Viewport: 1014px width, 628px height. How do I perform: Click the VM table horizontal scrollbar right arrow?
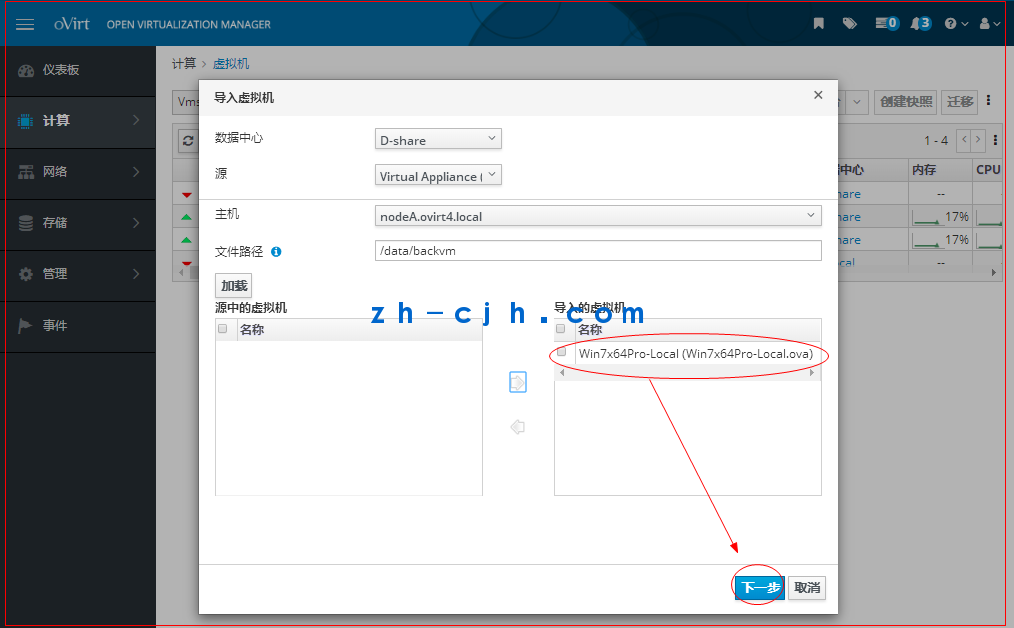click(994, 273)
